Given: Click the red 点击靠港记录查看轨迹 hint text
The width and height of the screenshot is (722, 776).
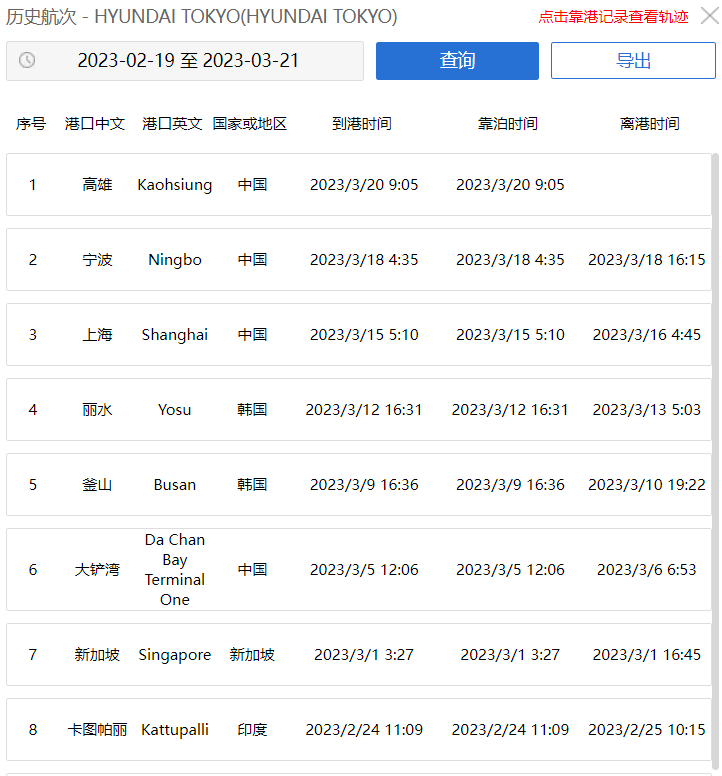Looking at the screenshot, I should [x=613, y=17].
